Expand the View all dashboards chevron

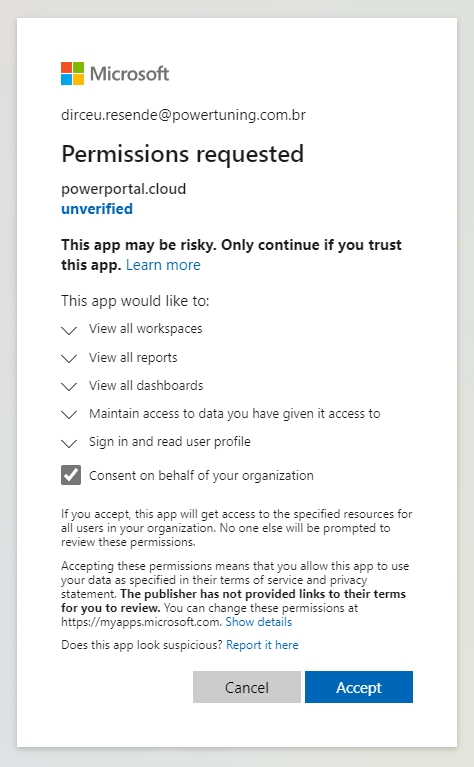pos(69,387)
